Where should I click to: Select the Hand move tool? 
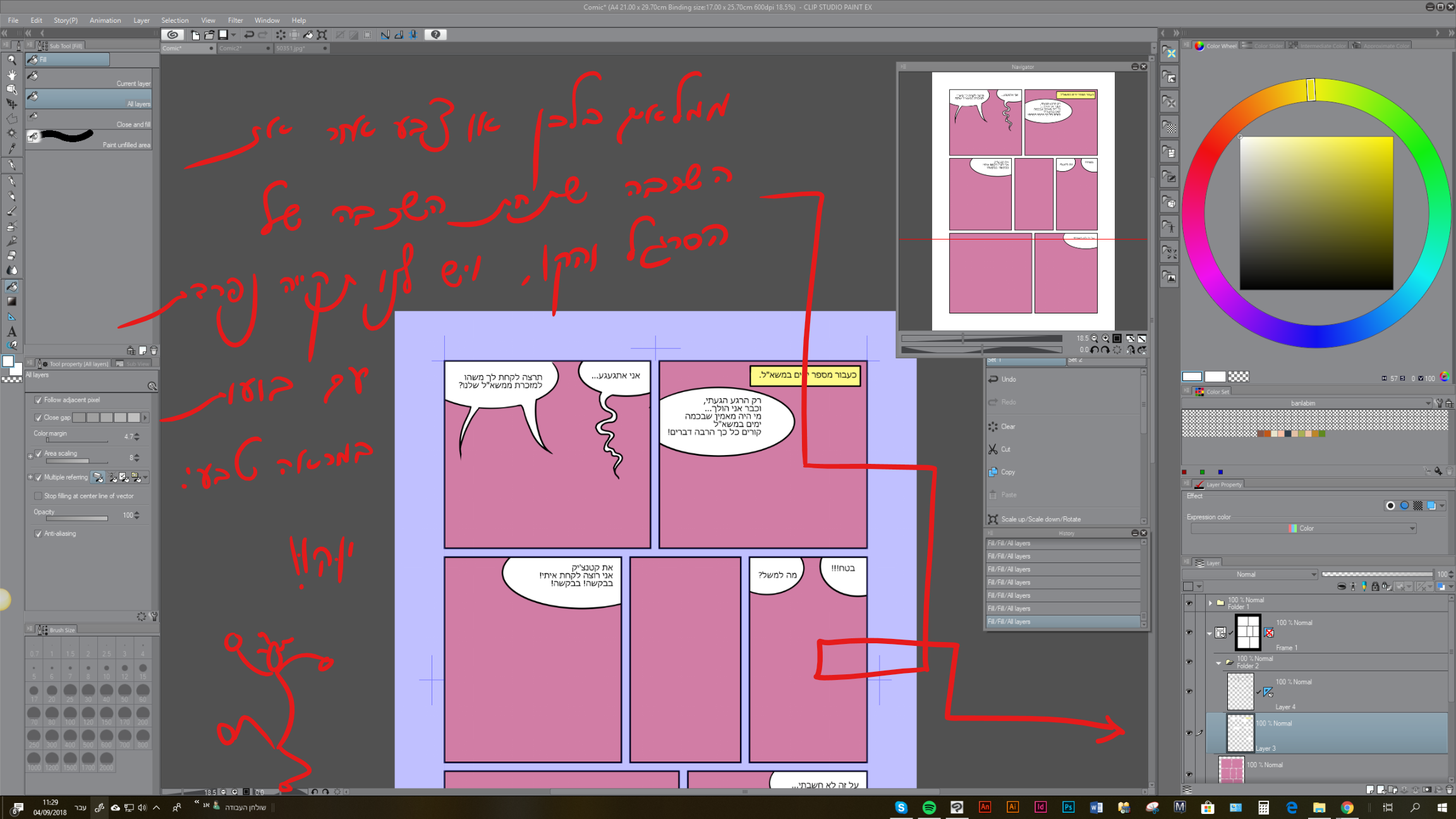coord(11,75)
